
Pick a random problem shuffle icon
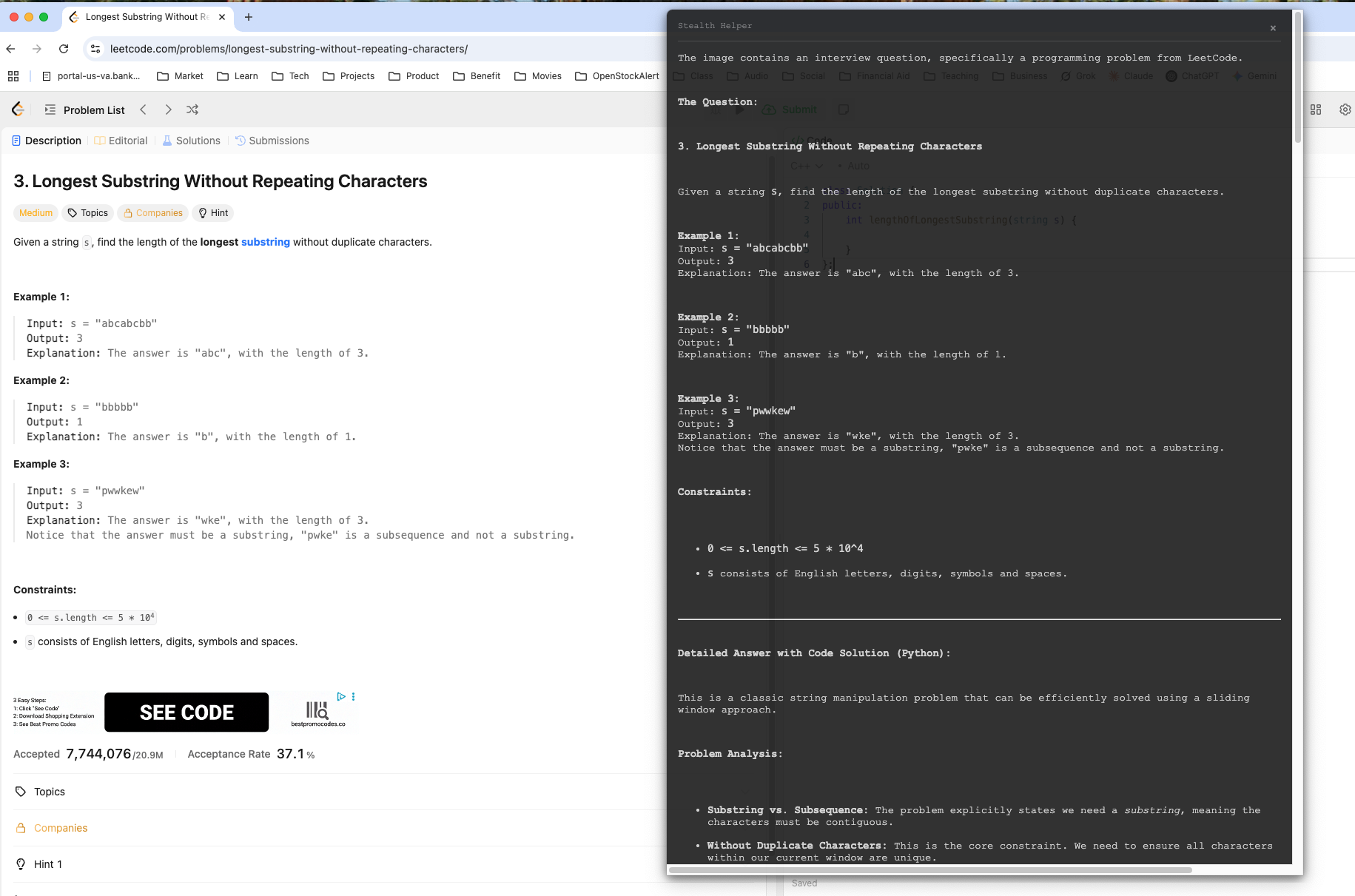pos(192,110)
